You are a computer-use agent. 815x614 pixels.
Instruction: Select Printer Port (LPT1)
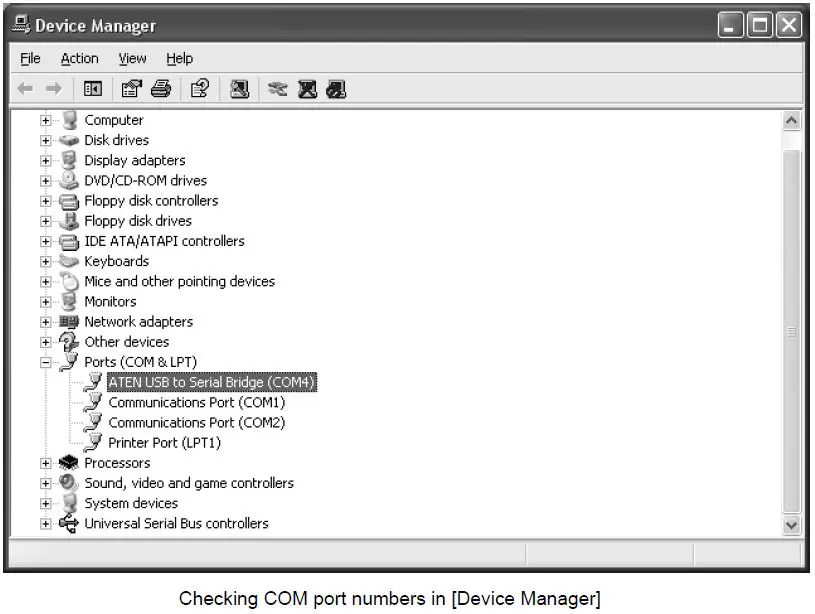click(x=165, y=443)
